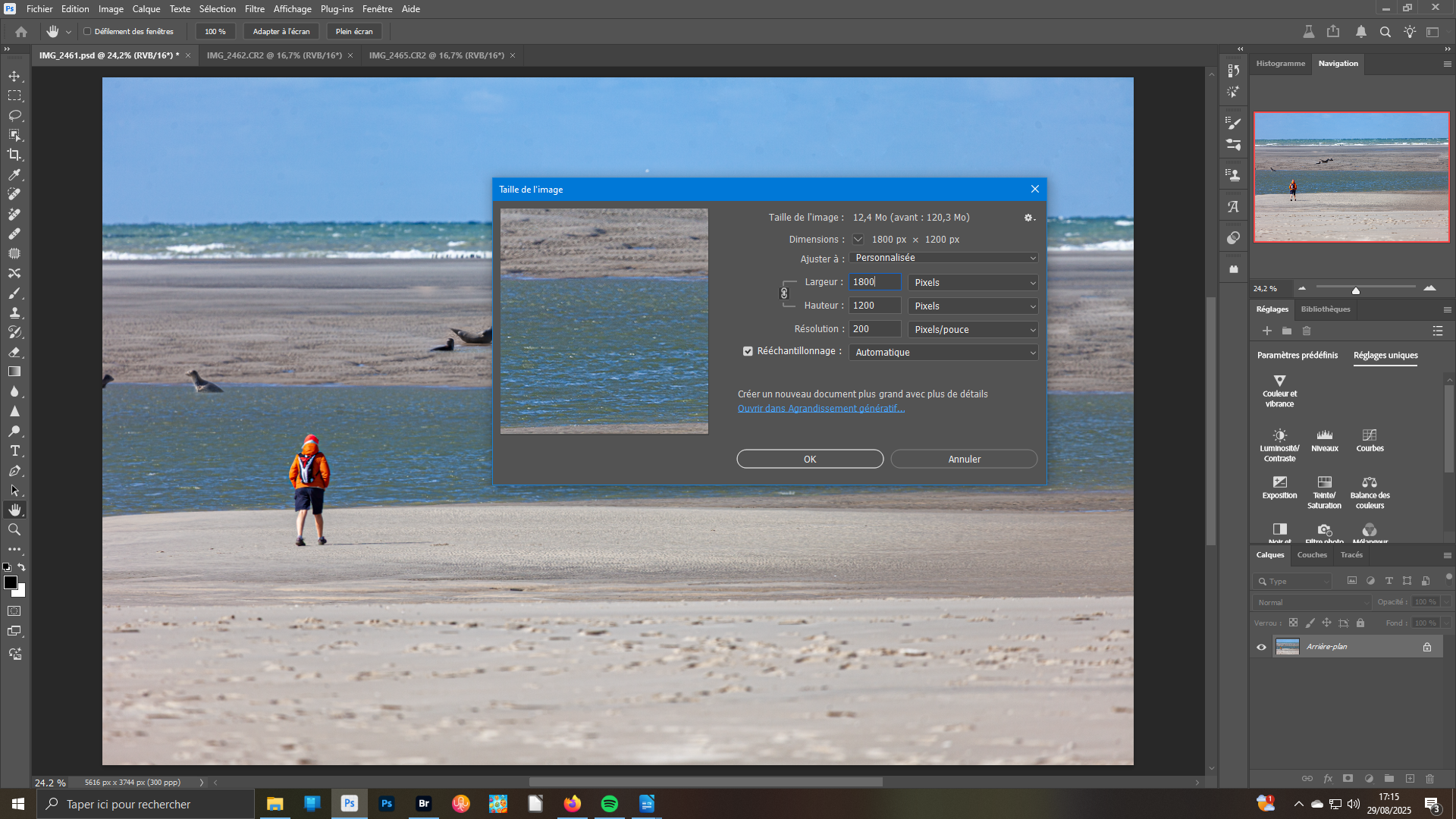Select the Eraser tool
This screenshot has width=1456, height=819.
click(14, 353)
